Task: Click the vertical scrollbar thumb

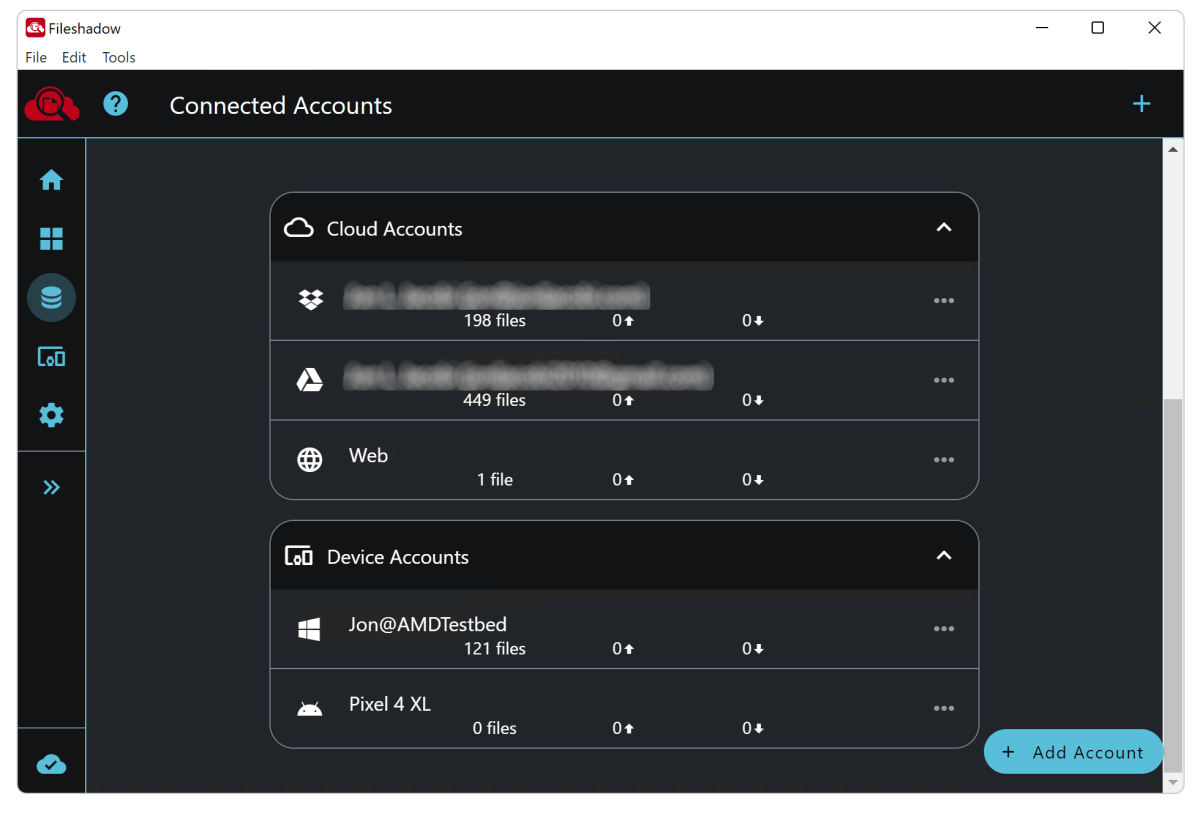Action: click(1173, 585)
